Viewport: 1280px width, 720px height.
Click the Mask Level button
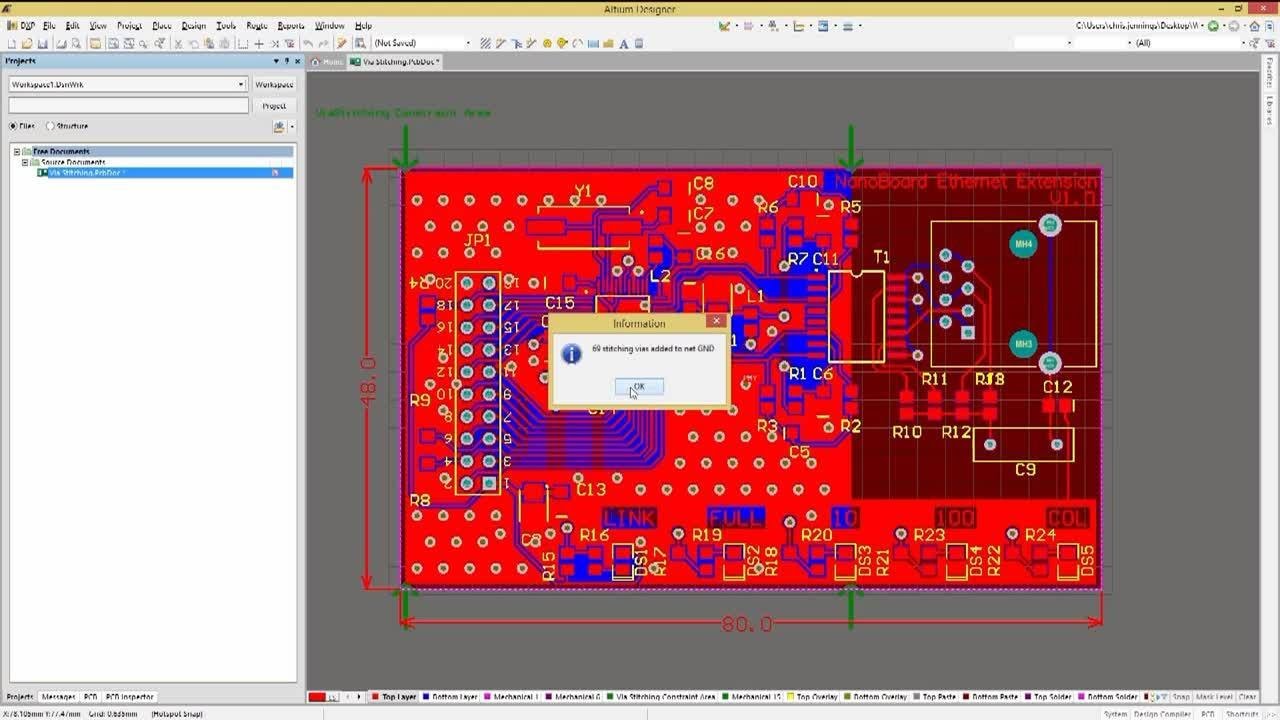click(1215, 697)
